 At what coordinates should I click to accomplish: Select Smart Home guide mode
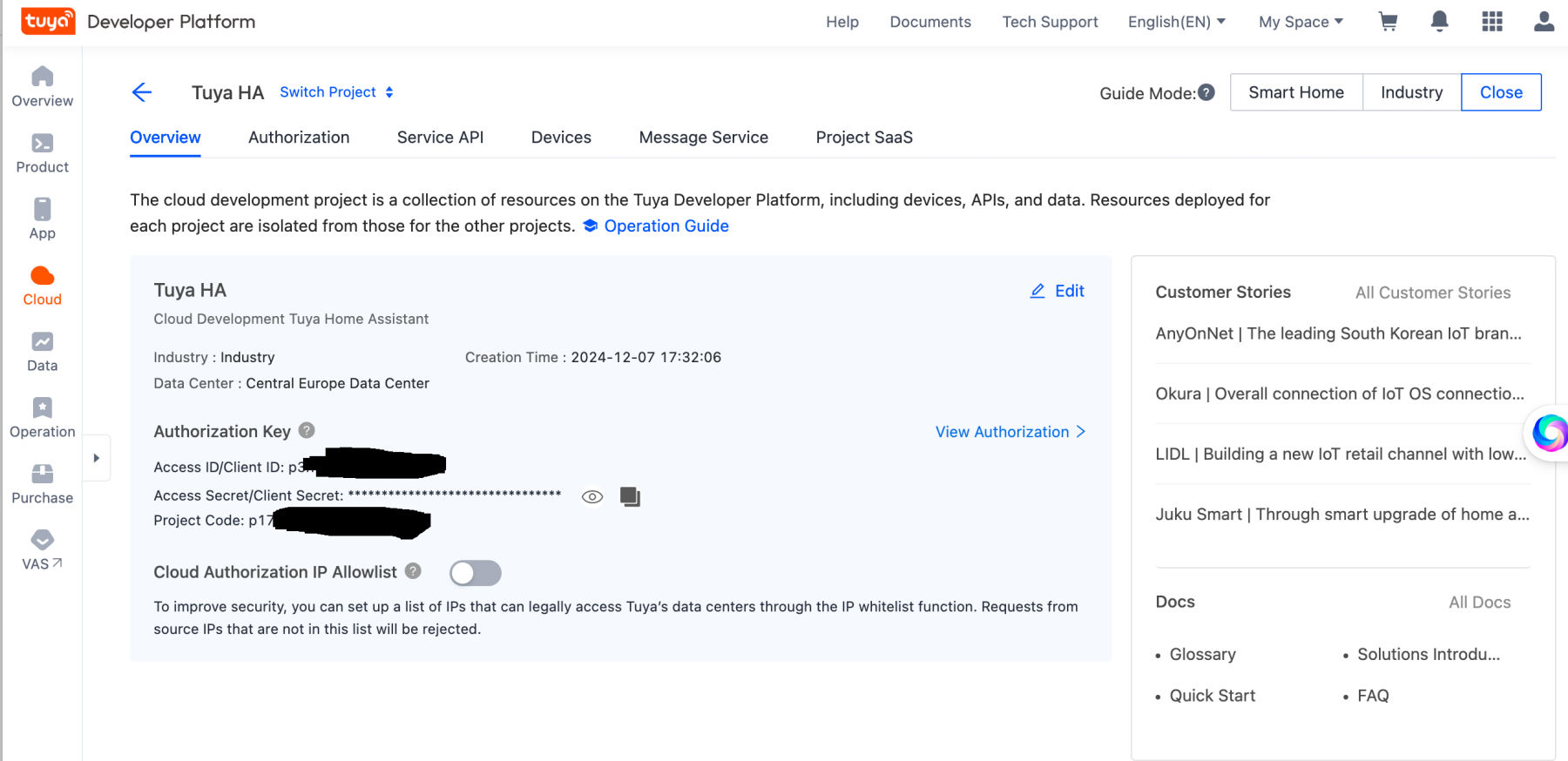point(1296,92)
